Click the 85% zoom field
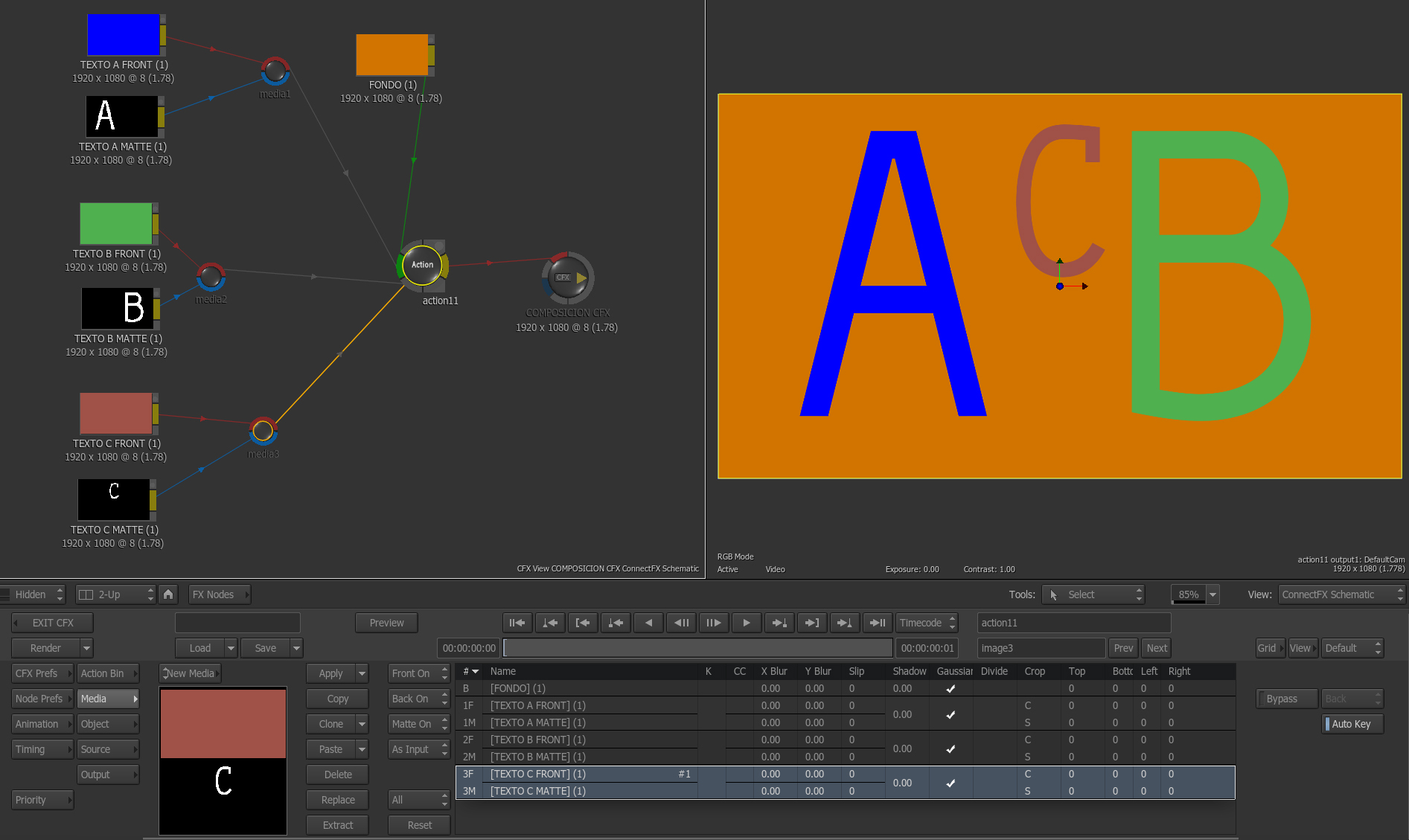This screenshot has height=840, width=1409. [x=1189, y=594]
